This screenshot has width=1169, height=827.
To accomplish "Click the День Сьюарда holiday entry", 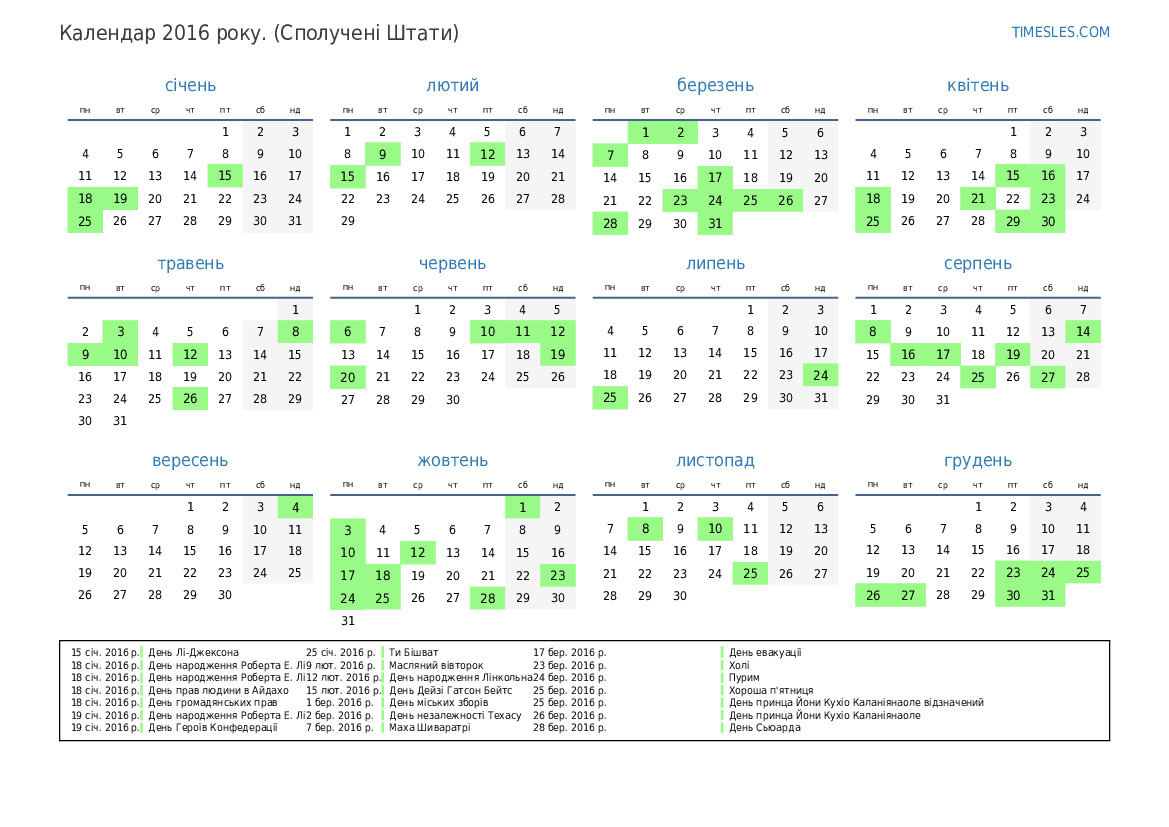I will (765, 727).
